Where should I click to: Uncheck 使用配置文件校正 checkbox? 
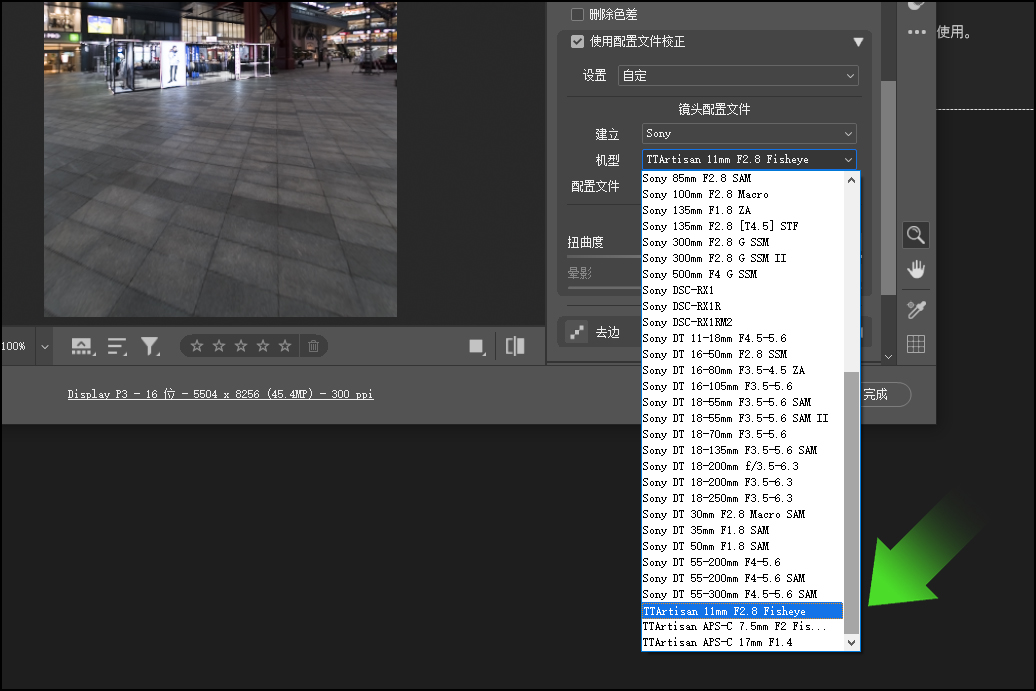click(x=577, y=42)
